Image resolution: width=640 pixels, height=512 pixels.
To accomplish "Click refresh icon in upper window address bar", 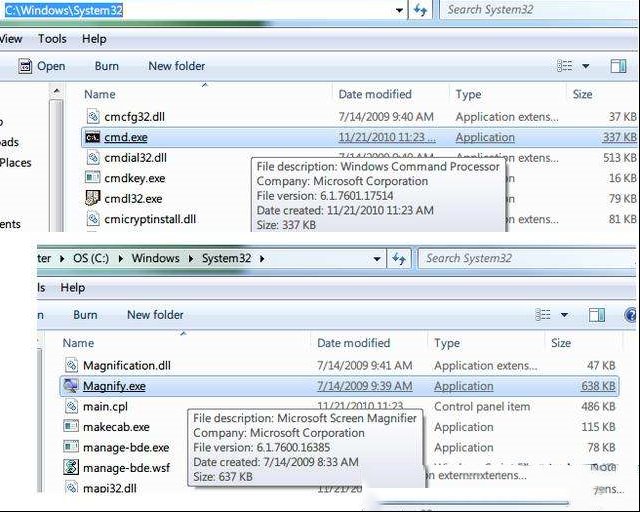I will [420, 10].
